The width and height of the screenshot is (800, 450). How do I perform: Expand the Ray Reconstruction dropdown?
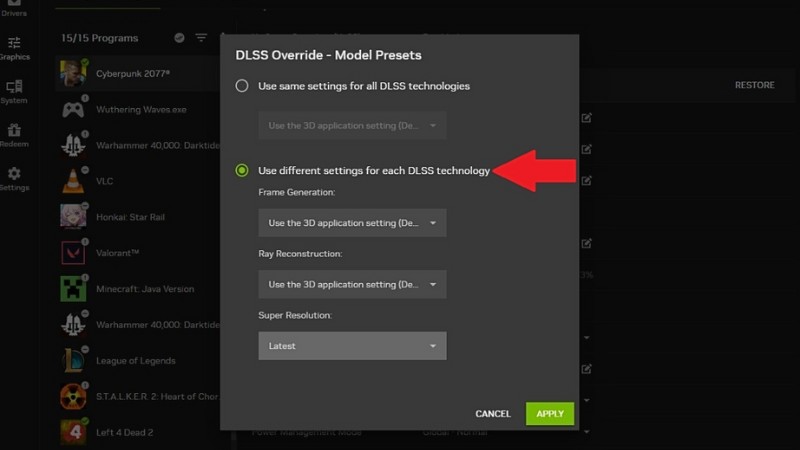352,285
